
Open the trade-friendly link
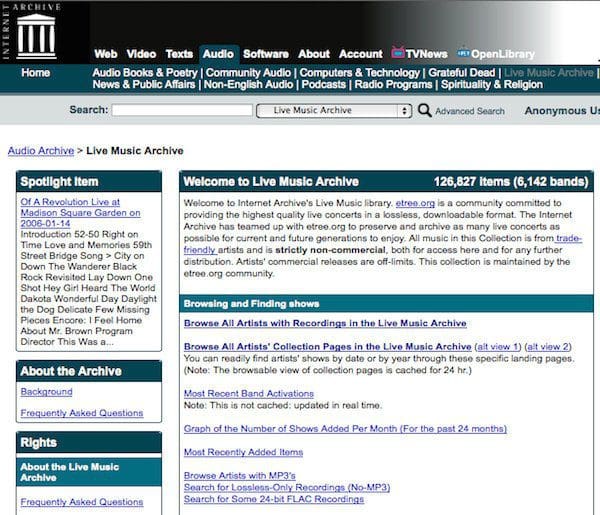[569, 238]
